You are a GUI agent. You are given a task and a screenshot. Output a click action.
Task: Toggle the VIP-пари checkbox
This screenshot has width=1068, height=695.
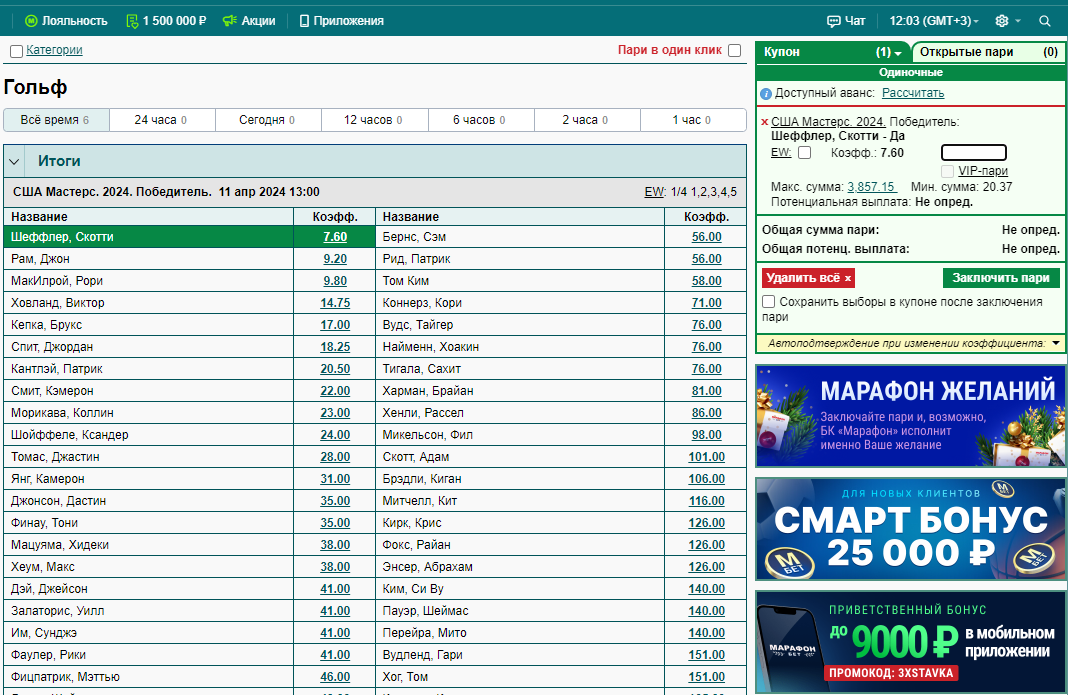[947, 171]
